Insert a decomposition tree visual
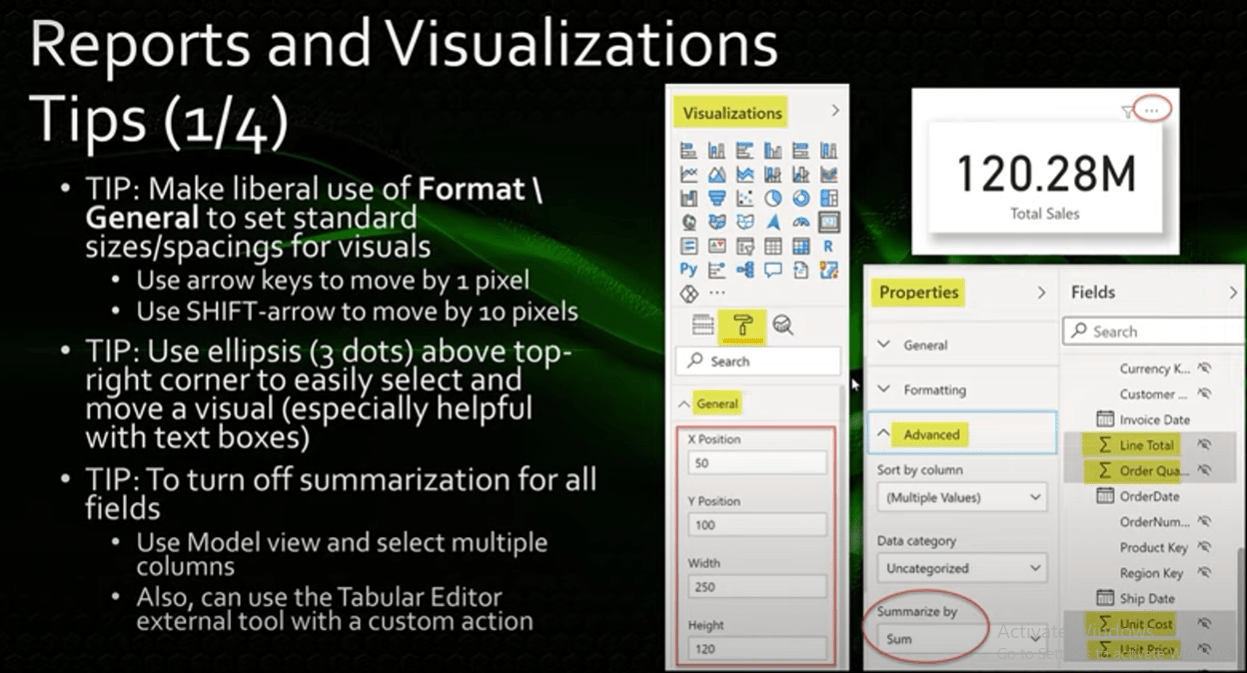Screen dimensions: 1247x673 [x=745, y=269]
